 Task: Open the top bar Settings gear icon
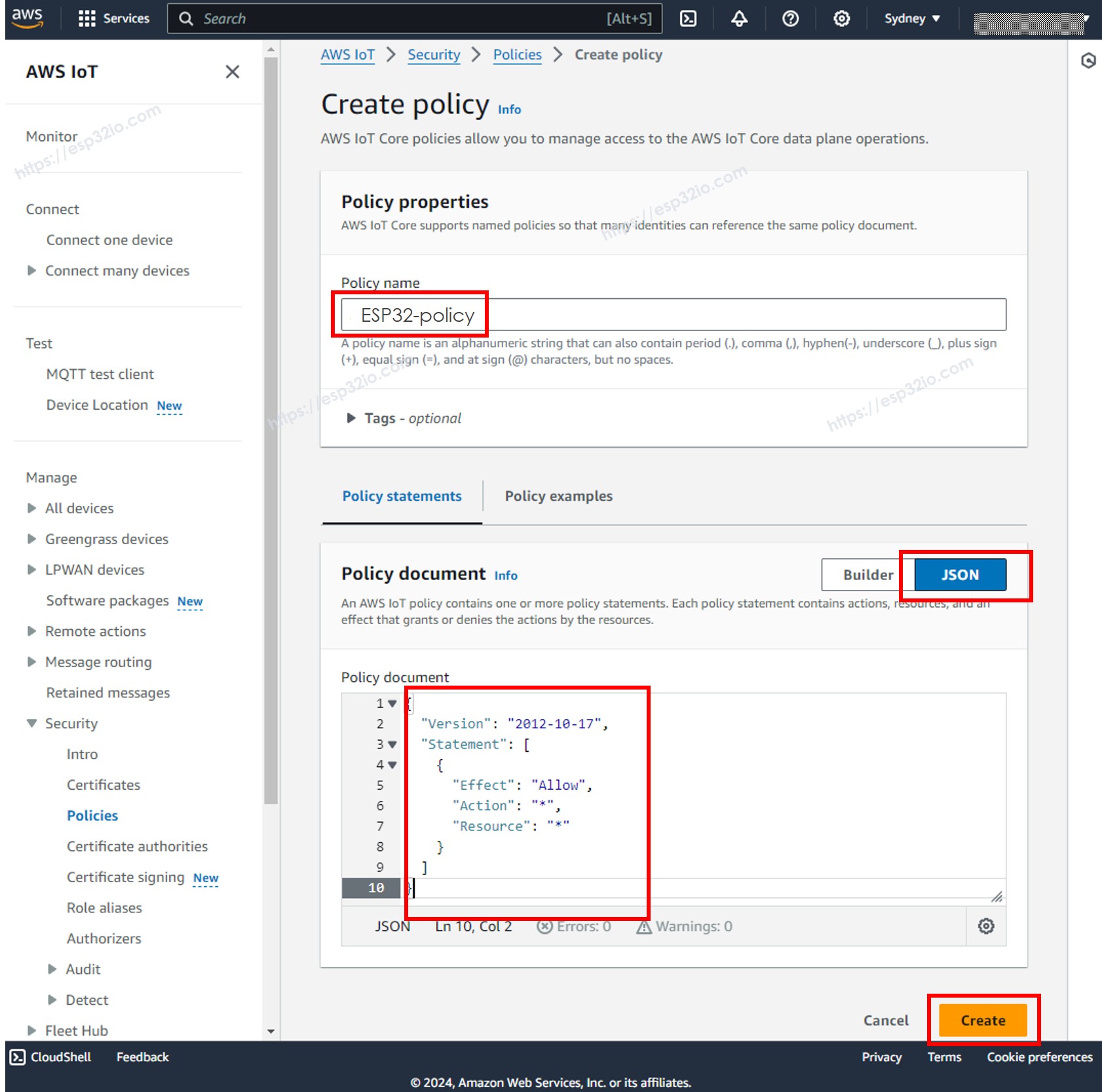click(x=841, y=18)
